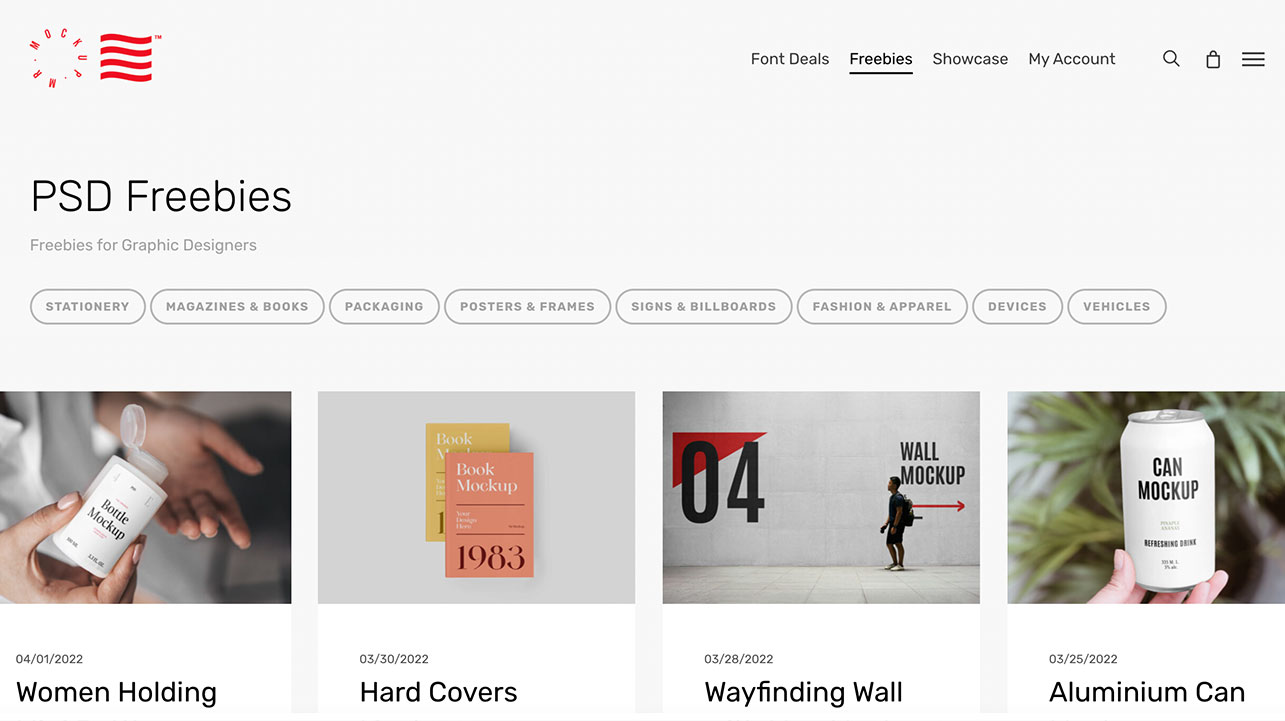Open the hamburger menu icon
This screenshot has width=1285, height=721.
coord(1253,59)
